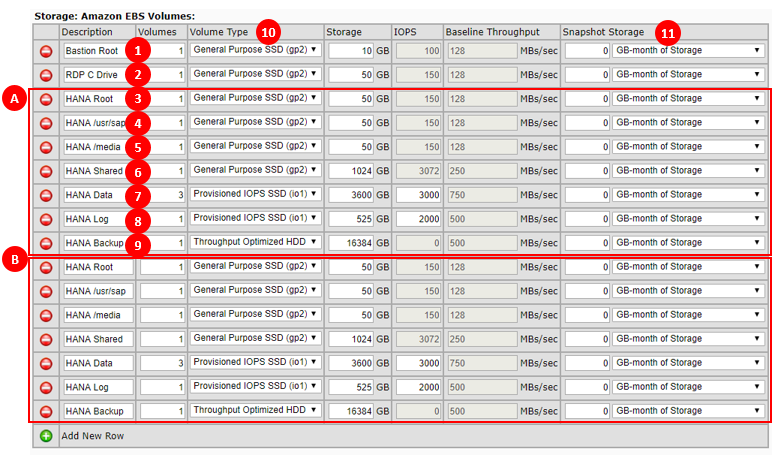
Task: Open Volume Type dropdown for group A HANA Log
Action: tap(255, 218)
